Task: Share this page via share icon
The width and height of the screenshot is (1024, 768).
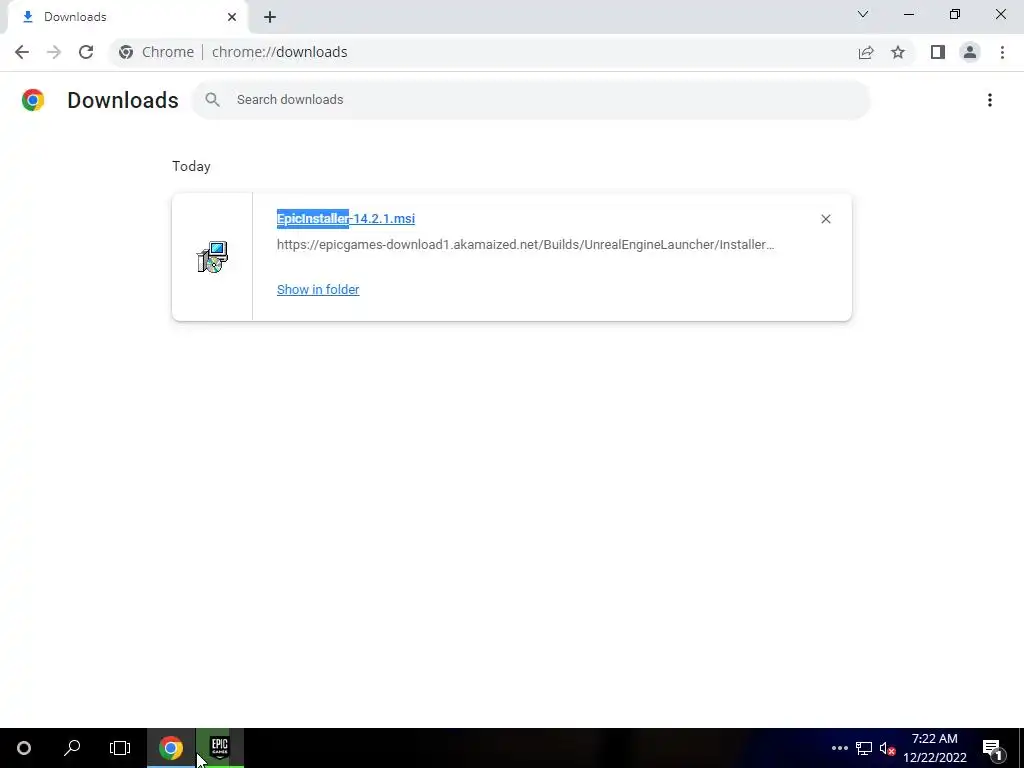Action: tap(866, 52)
